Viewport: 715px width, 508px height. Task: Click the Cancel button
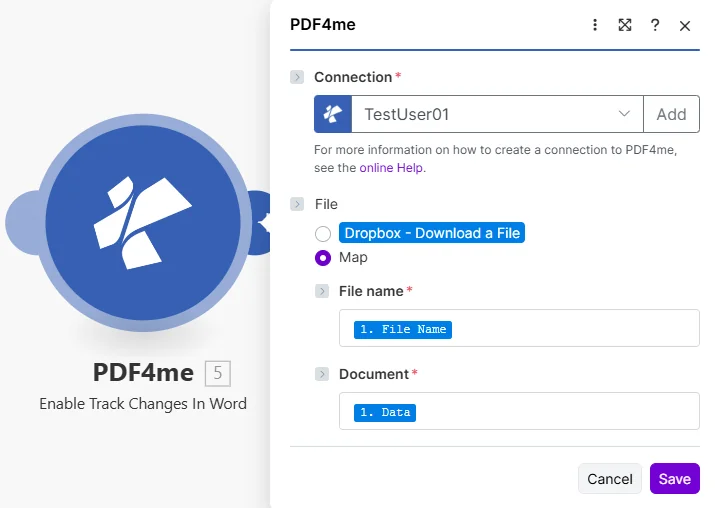coord(610,479)
